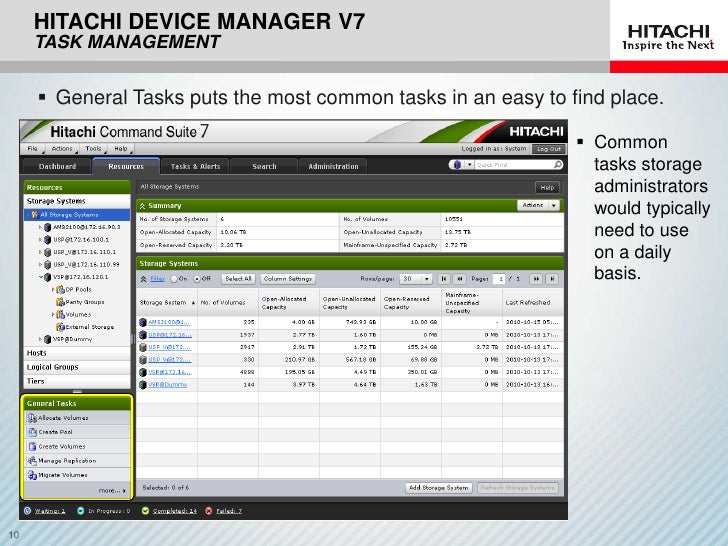Expand the USP_V@172.16.110.1 tree node
Viewport: 728px width, 546px height.
(40, 252)
